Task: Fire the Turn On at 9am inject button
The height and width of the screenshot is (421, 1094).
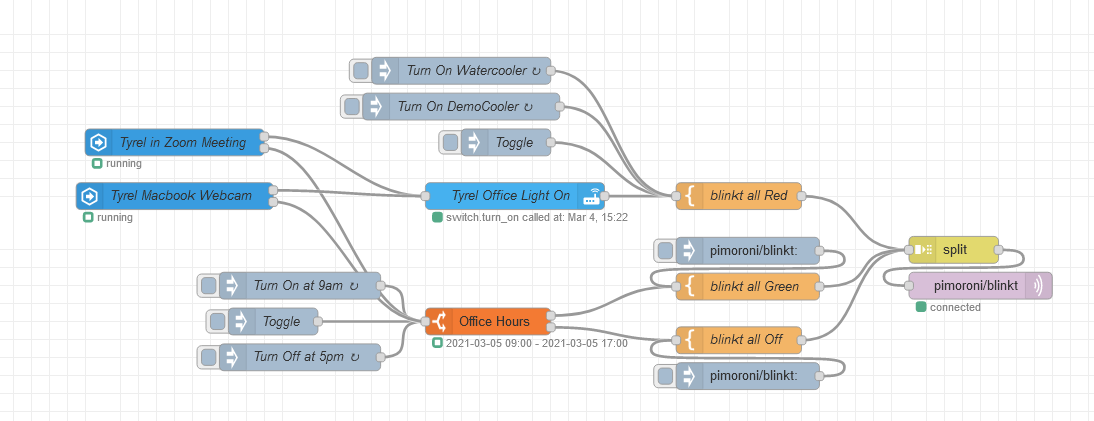Action: (x=209, y=286)
